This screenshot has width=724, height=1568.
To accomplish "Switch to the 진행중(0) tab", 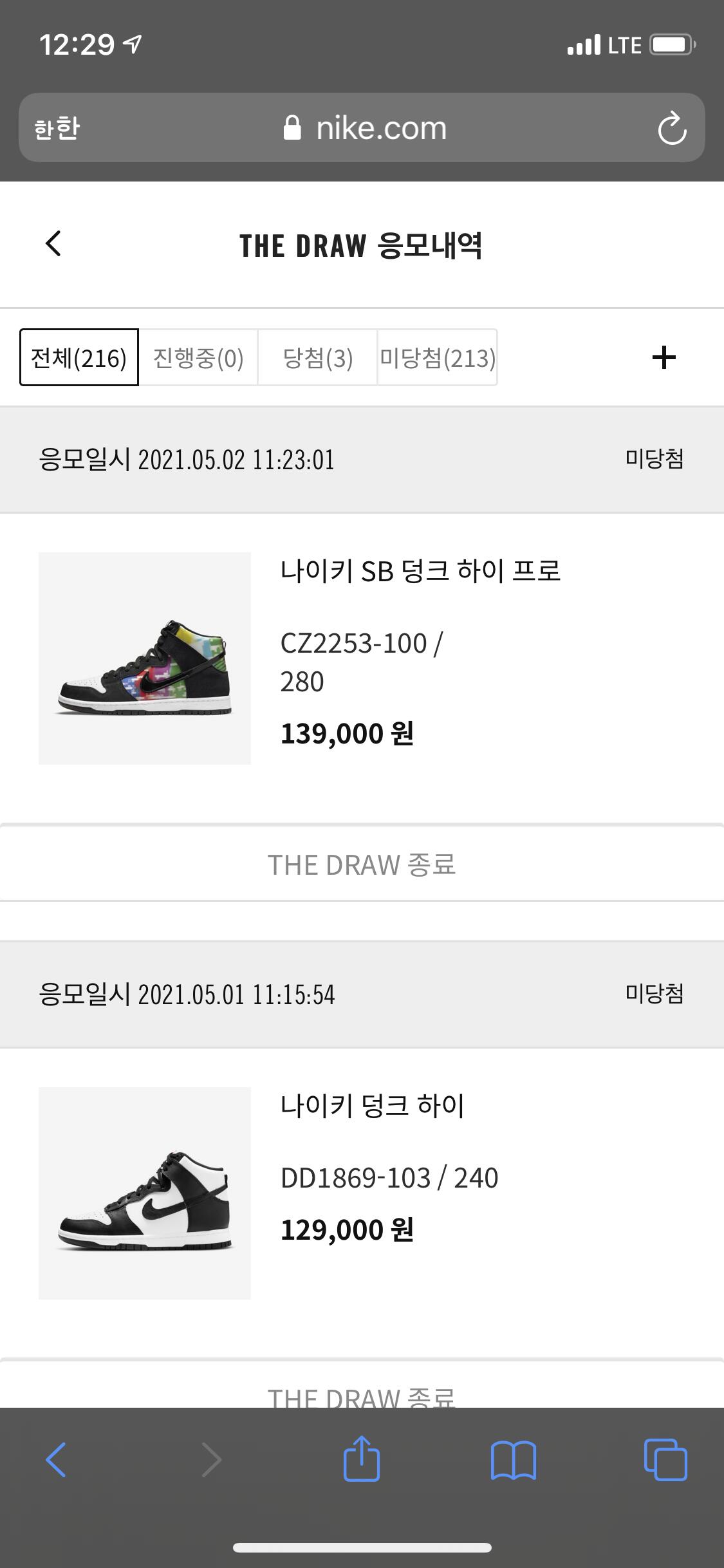I will [x=198, y=357].
